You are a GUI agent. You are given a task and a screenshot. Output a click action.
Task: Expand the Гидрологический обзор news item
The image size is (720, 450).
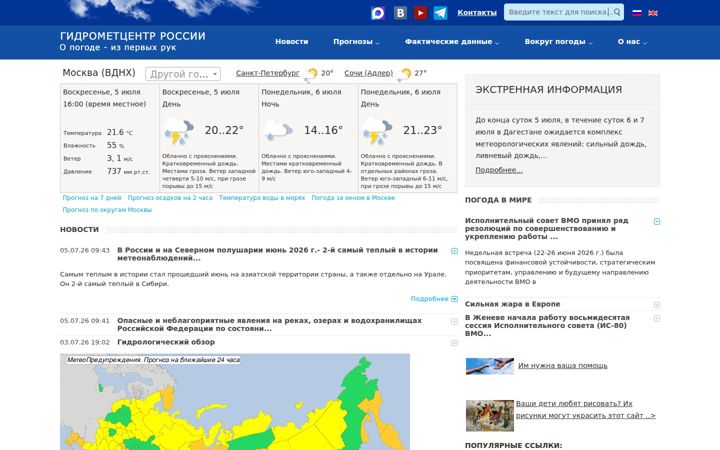(x=454, y=343)
